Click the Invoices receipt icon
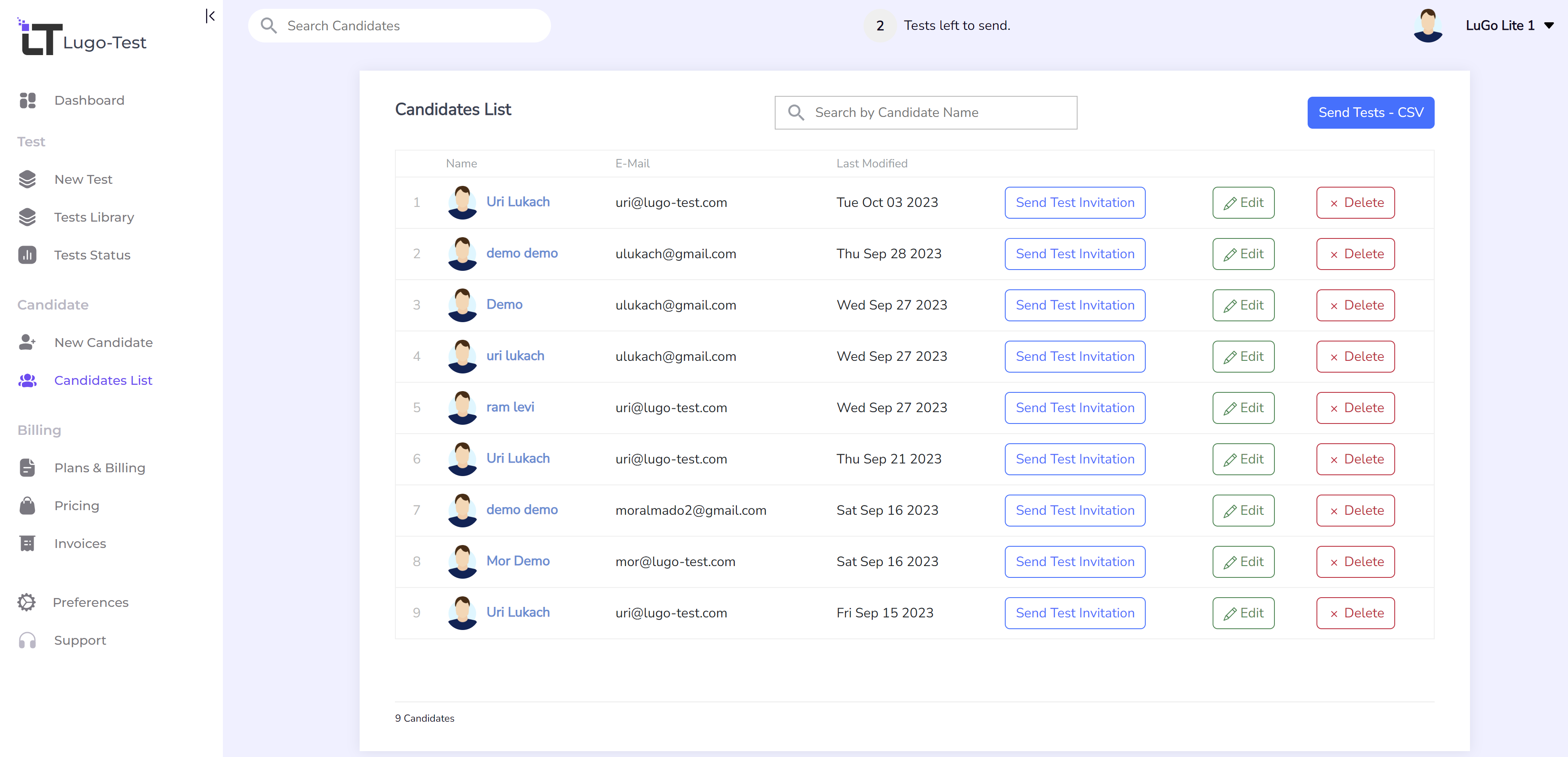This screenshot has height=757, width=1568. tap(27, 543)
